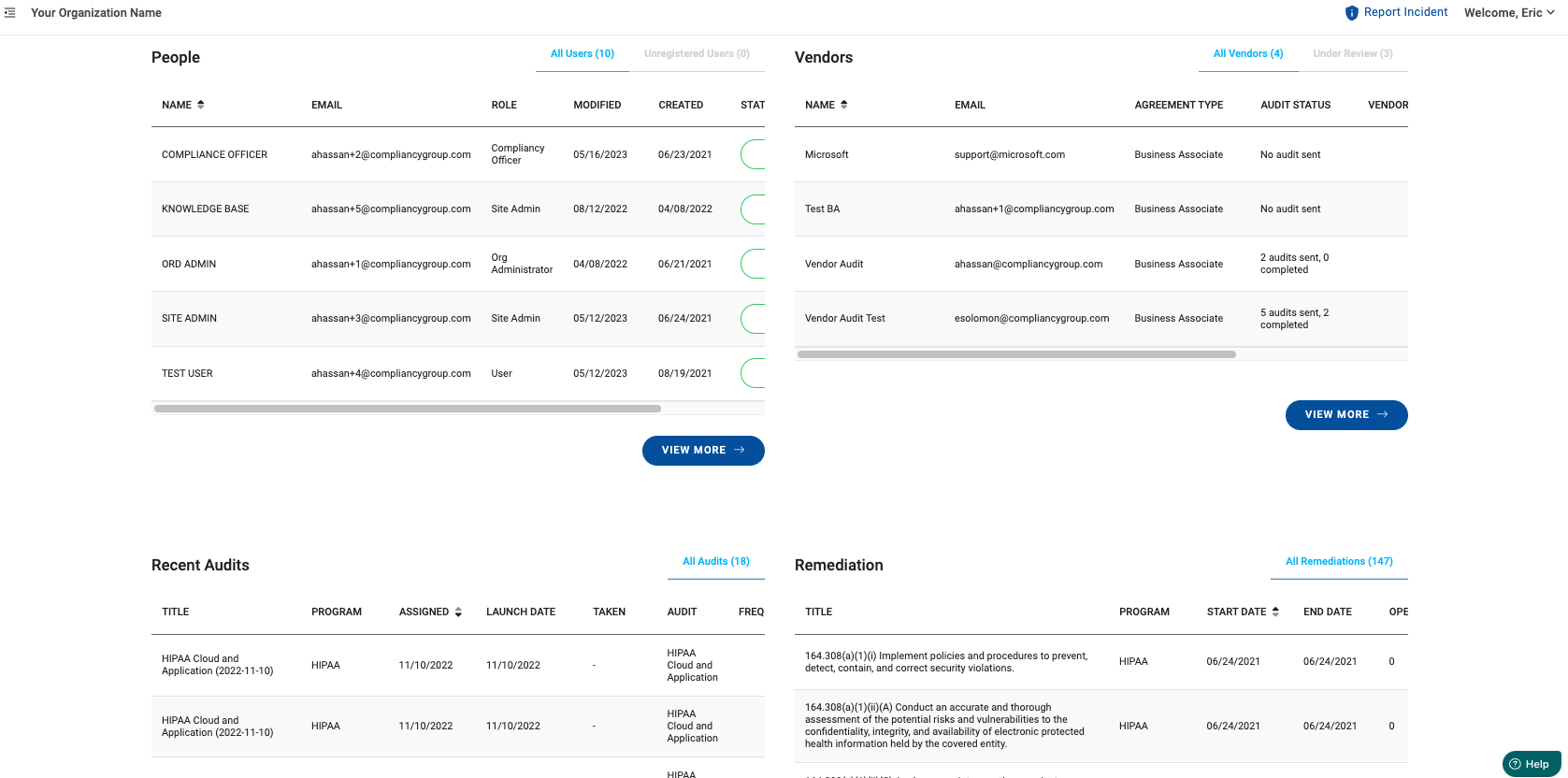Select the Vendor Audit Test vendor name
This screenshot has width=1568, height=778.
[x=844, y=318]
